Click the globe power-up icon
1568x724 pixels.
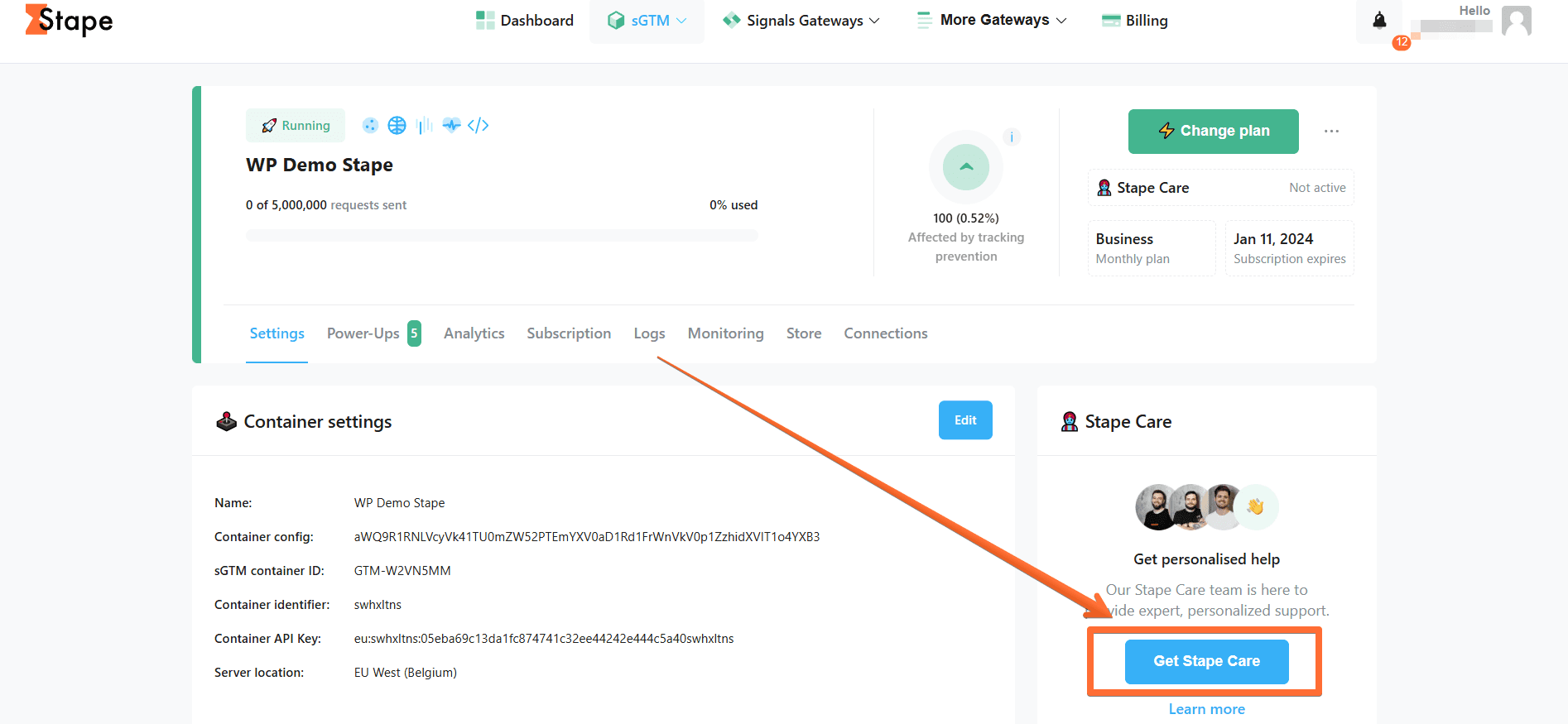[x=397, y=125]
